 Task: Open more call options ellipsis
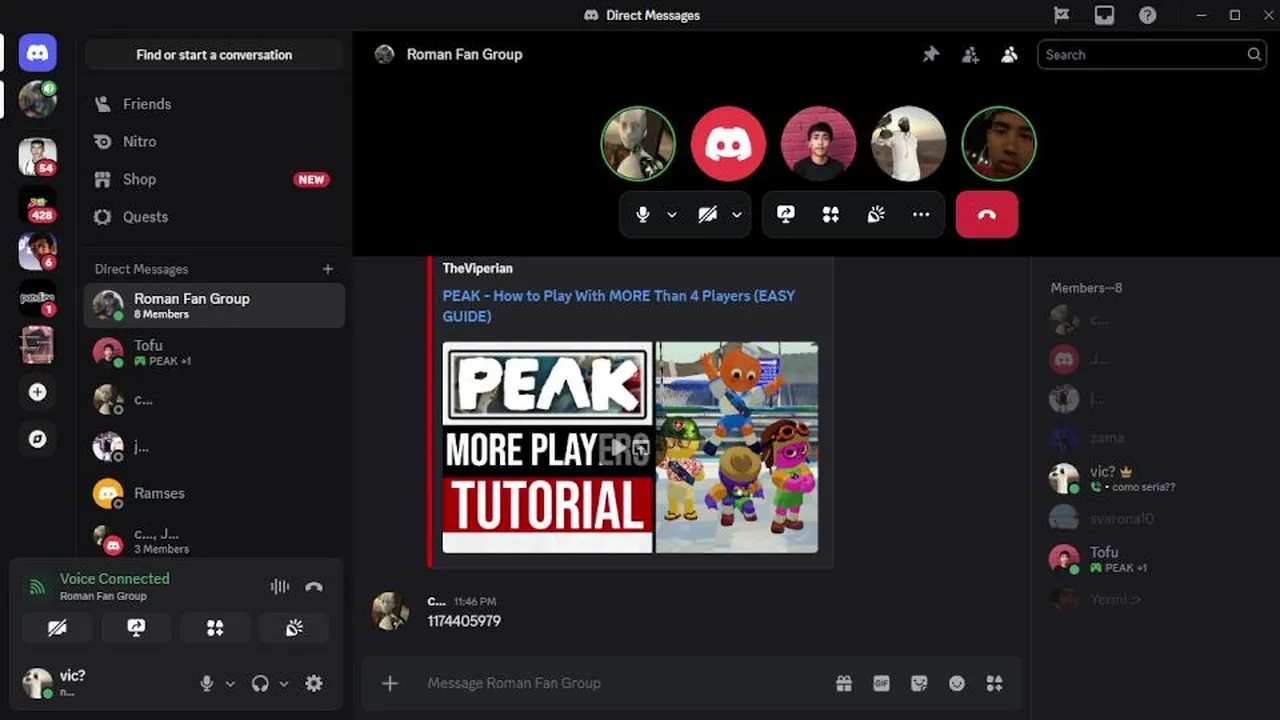(x=921, y=214)
